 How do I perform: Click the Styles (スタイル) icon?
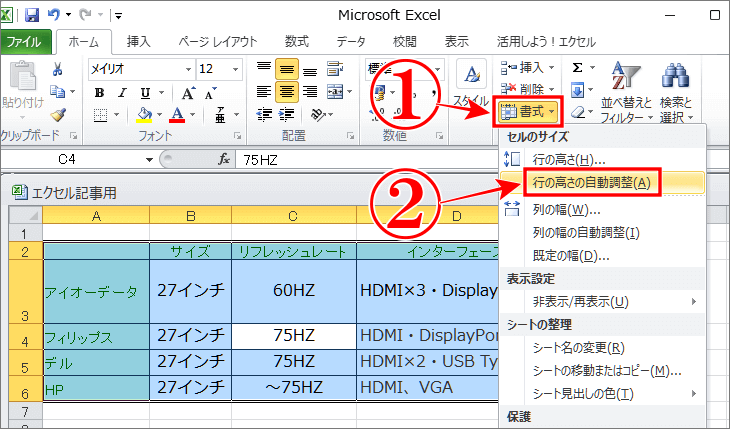click(471, 75)
